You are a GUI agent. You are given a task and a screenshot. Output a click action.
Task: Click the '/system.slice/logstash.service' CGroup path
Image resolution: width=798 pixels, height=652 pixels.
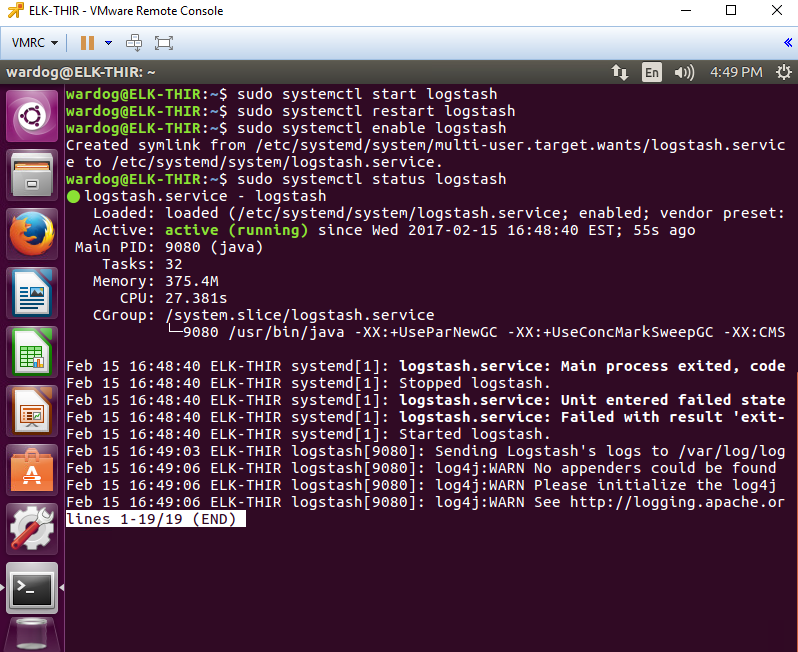tap(300, 315)
